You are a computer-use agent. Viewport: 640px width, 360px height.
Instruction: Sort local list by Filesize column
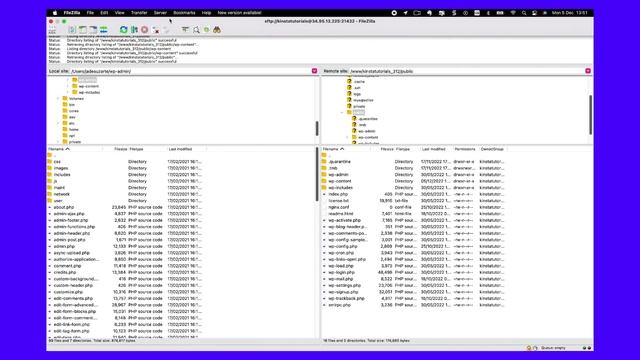pos(120,149)
